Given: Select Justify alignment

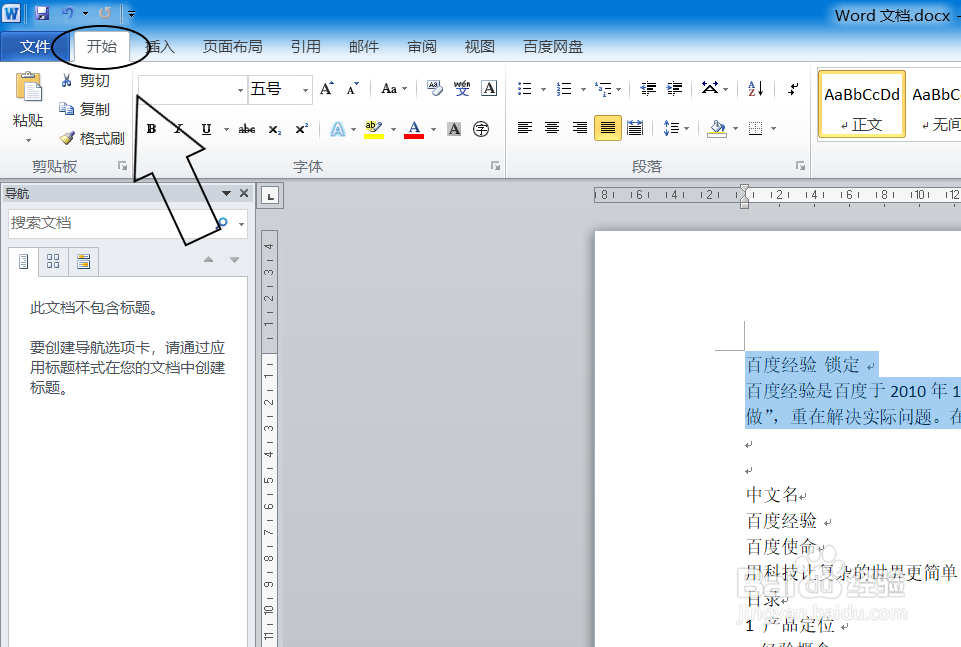Looking at the screenshot, I should [x=608, y=127].
